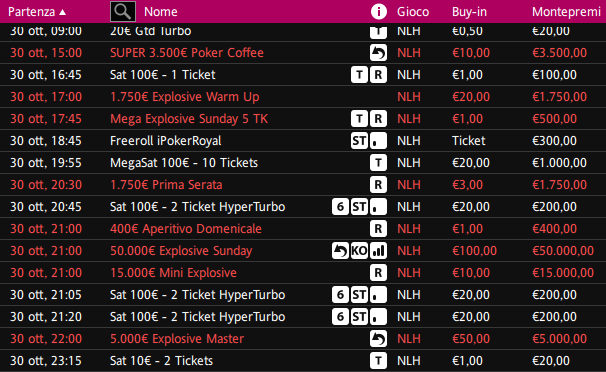Click the T icon on Sat 10€
Screen dimensions: 606x372
[378, 361]
